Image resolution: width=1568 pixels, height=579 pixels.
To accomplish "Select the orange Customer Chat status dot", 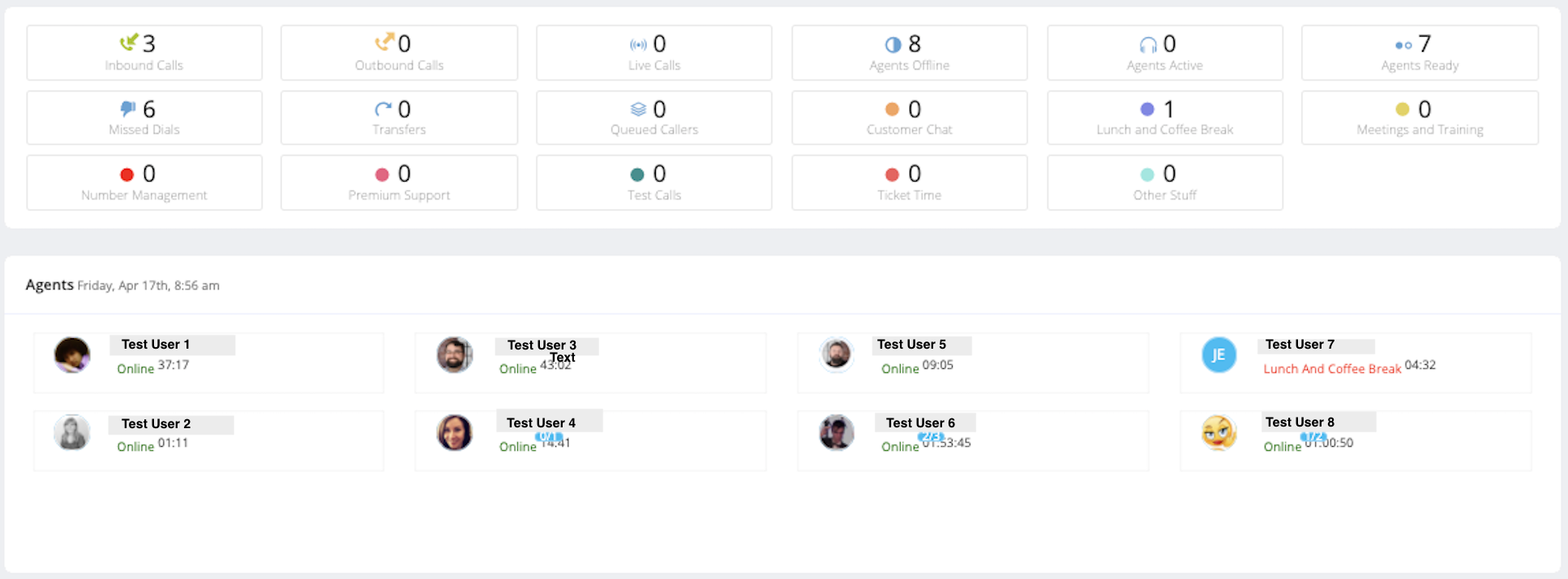I will (892, 109).
